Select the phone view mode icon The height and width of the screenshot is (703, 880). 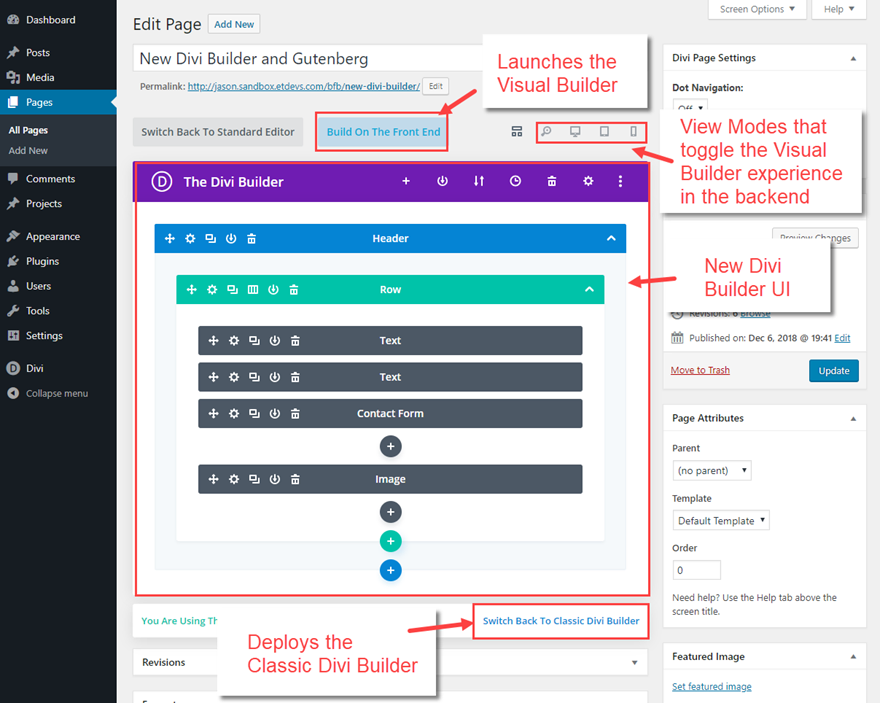[x=633, y=131]
